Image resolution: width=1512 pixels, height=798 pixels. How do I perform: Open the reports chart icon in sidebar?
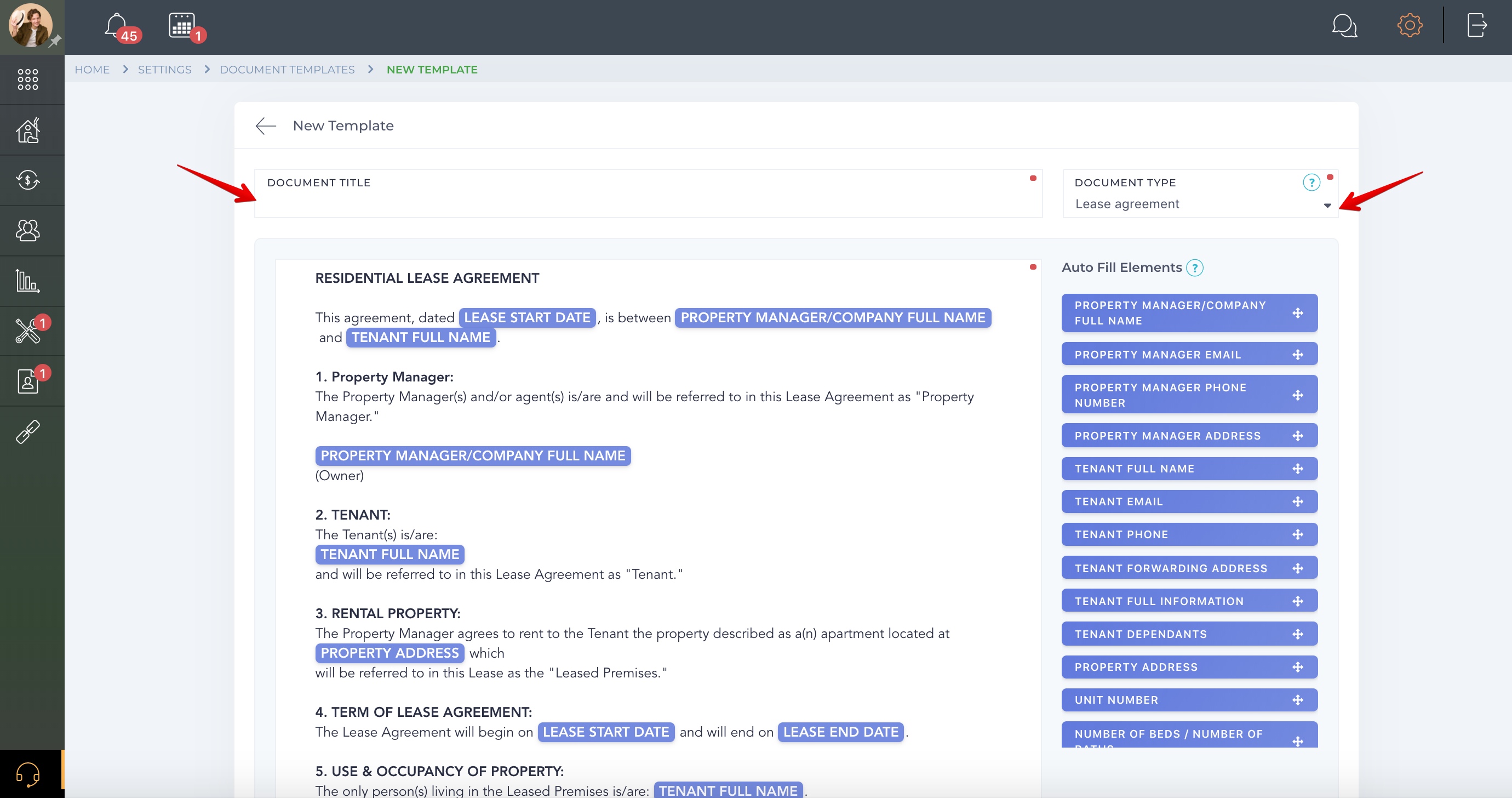pos(27,281)
